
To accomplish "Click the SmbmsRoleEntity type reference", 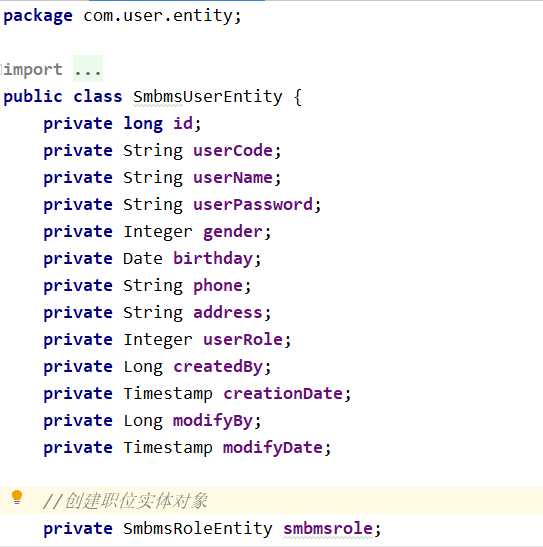I will (x=198, y=529).
